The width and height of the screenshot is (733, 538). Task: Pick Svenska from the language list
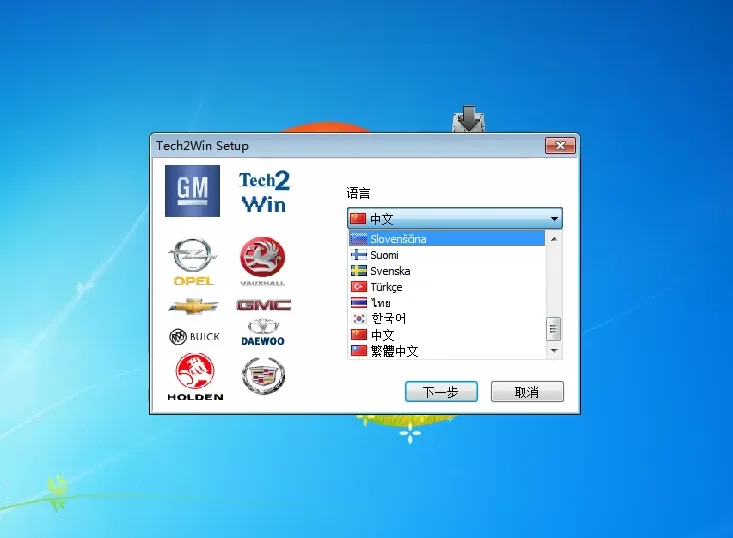click(x=447, y=271)
